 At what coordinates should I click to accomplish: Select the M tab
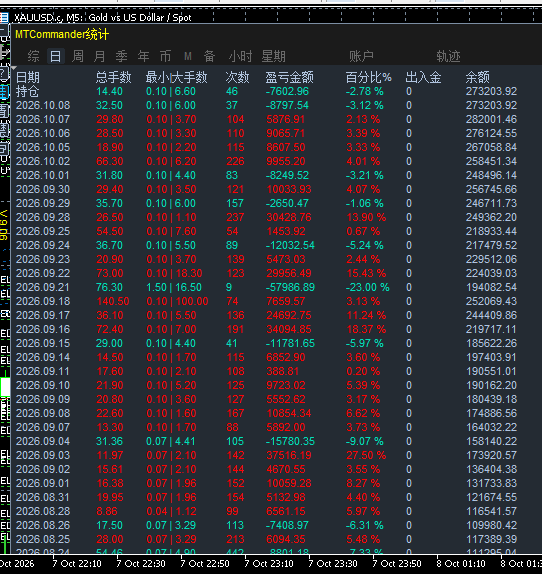(x=188, y=56)
